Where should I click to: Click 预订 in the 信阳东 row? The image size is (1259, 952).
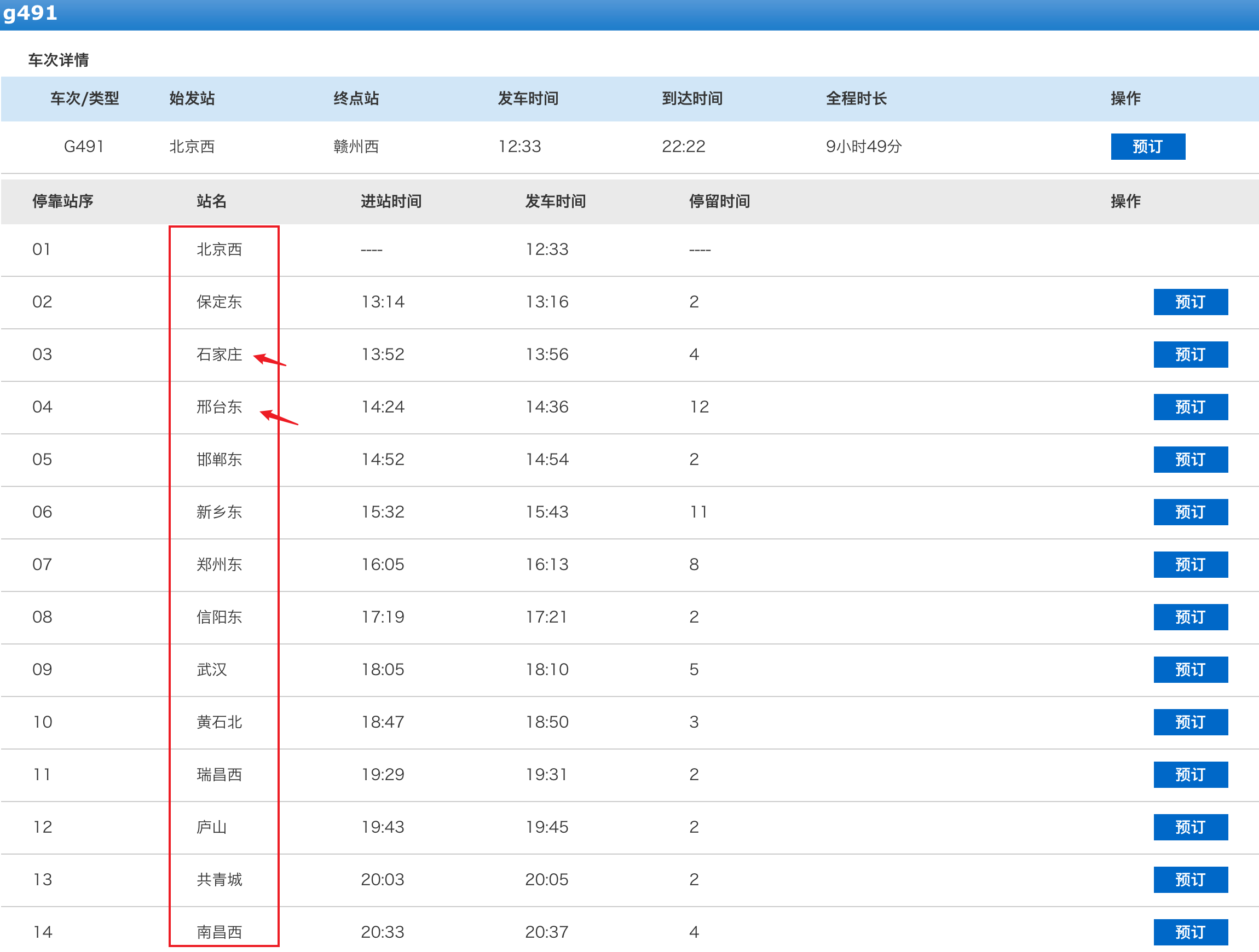click(x=1190, y=617)
